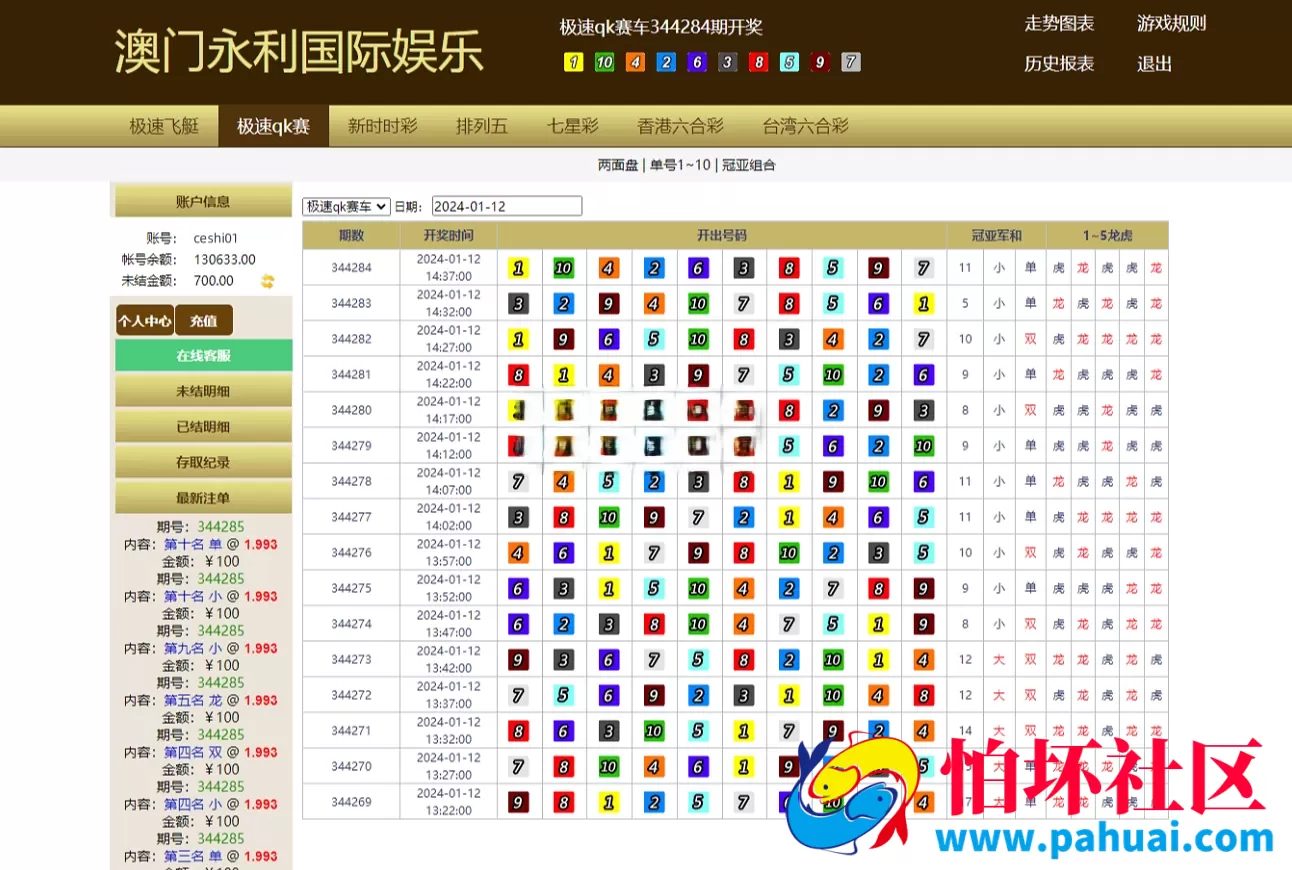Open 个人中心 personal center

(145, 320)
